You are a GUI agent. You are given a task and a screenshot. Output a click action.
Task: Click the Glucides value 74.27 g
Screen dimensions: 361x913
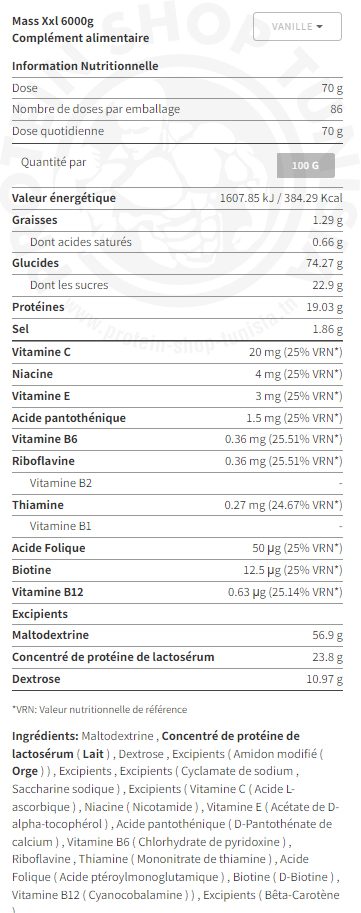click(x=324, y=263)
